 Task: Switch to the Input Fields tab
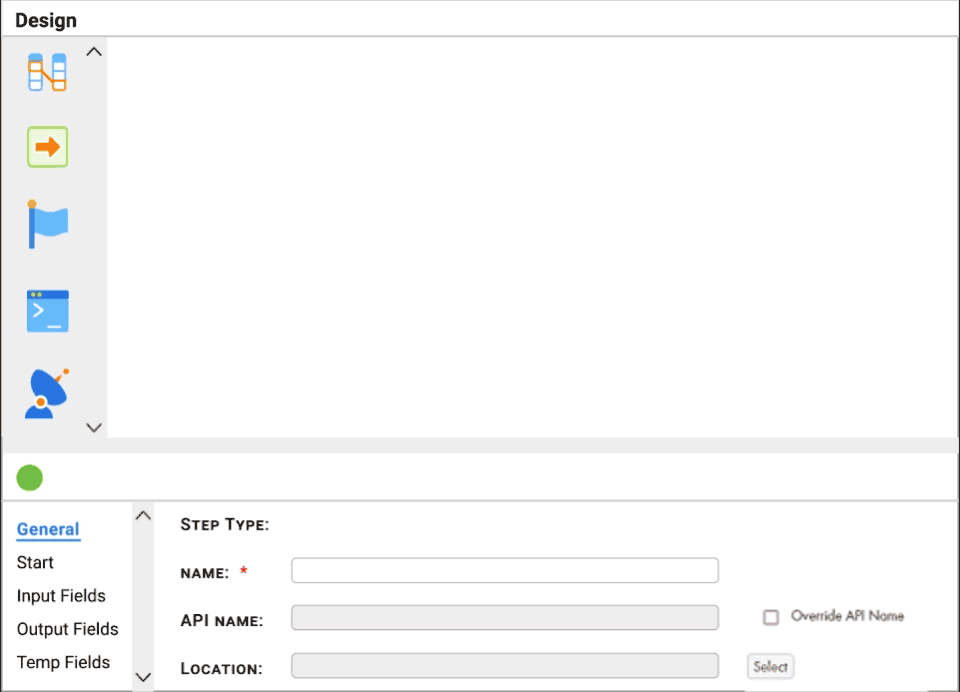60,595
